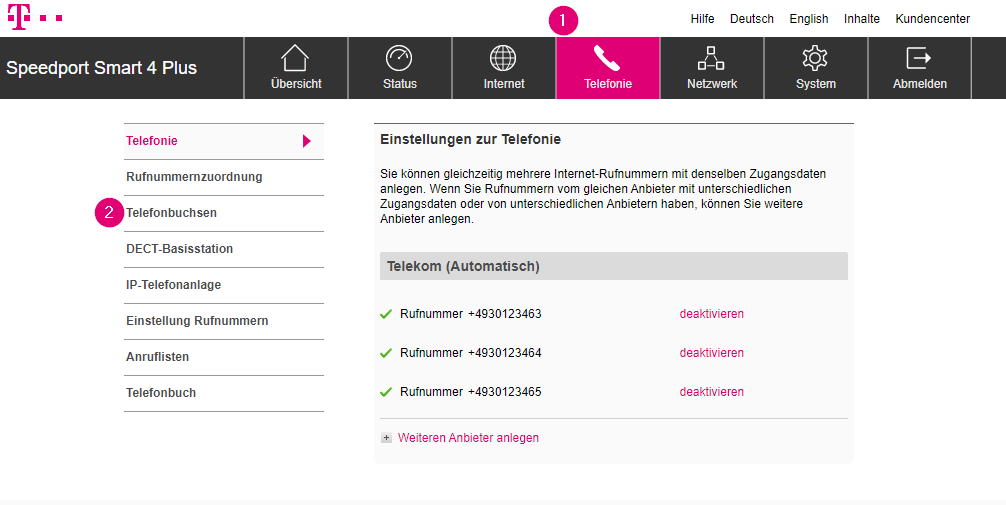Click green checkmark beside Rufnummer +4930123465
This screenshot has height=505, width=1006.
386,392
